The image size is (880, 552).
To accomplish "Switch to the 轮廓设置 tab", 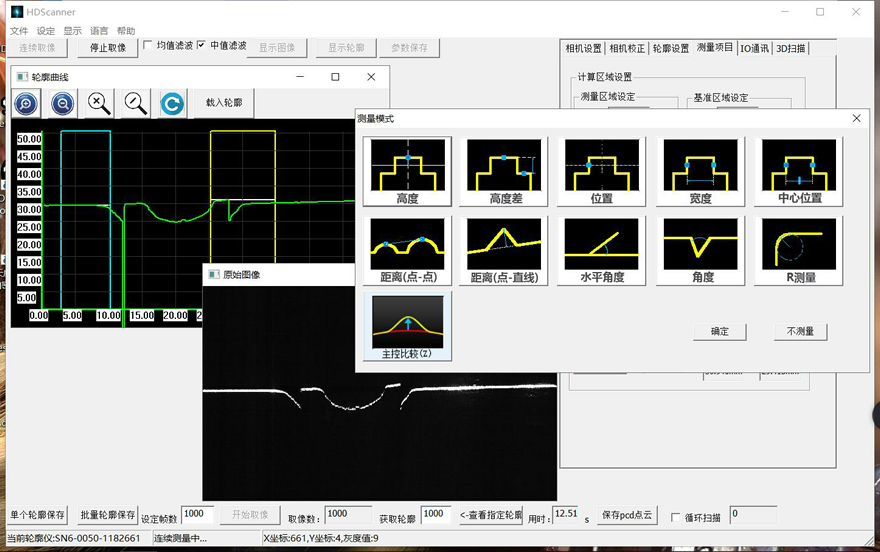I will click(x=671, y=49).
